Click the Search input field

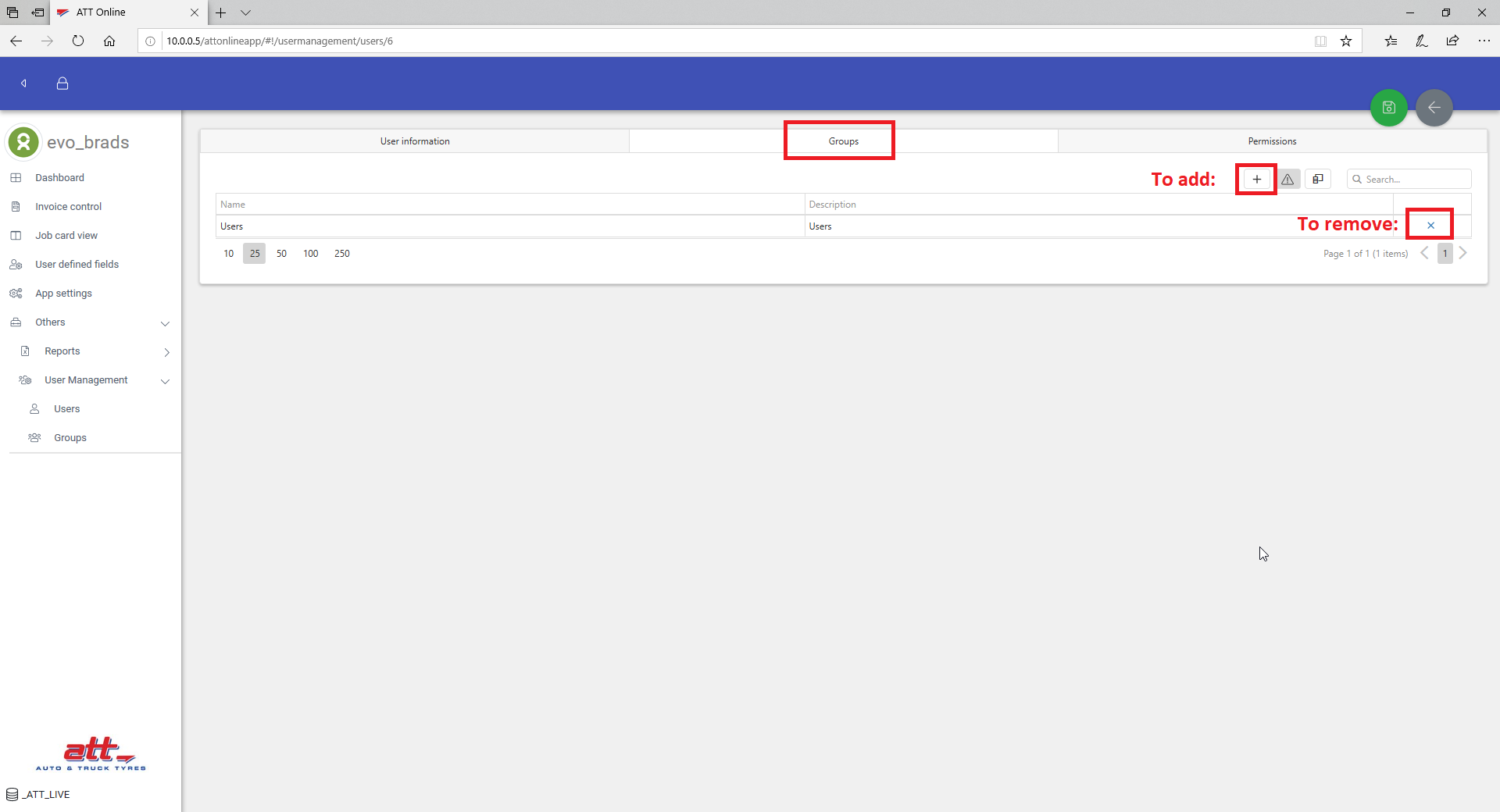click(x=1415, y=180)
